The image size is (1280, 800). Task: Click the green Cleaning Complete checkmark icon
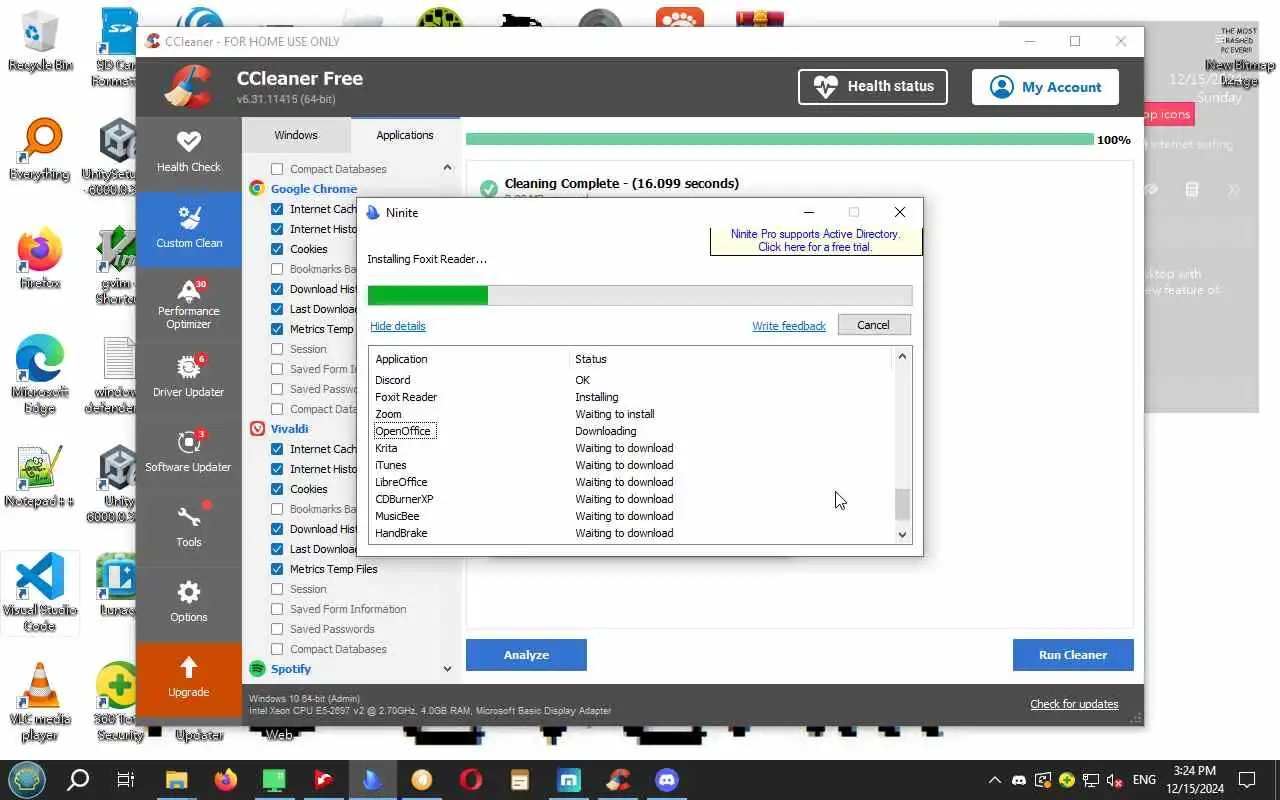click(x=488, y=188)
